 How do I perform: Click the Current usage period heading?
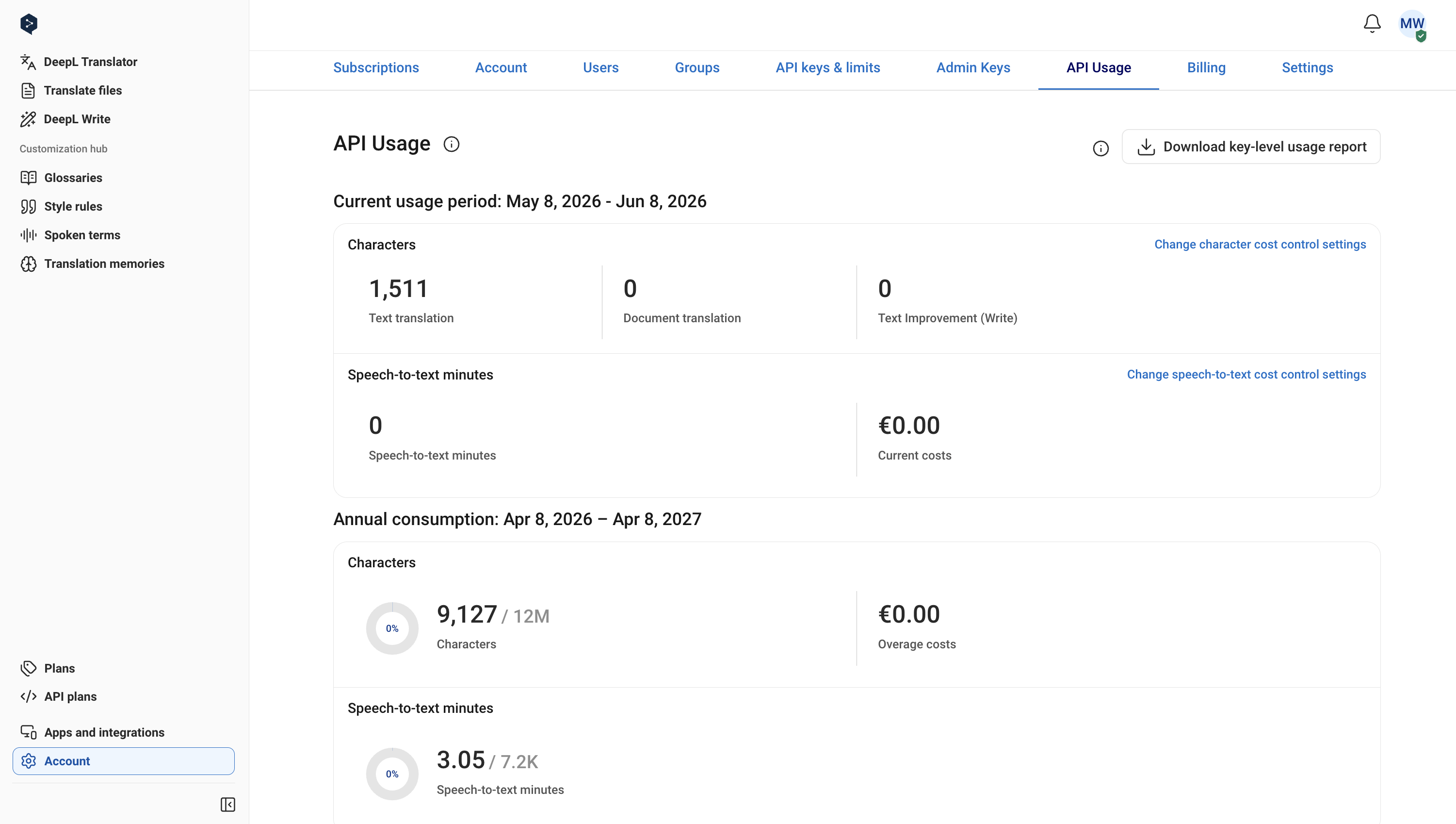[x=519, y=201]
